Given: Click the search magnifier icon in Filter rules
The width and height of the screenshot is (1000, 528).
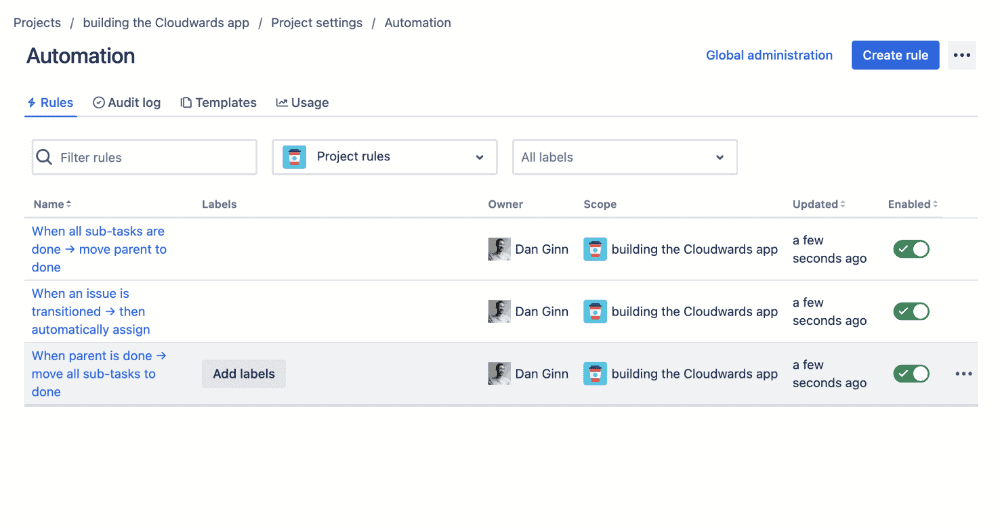Looking at the screenshot, I should coord(44,157).
